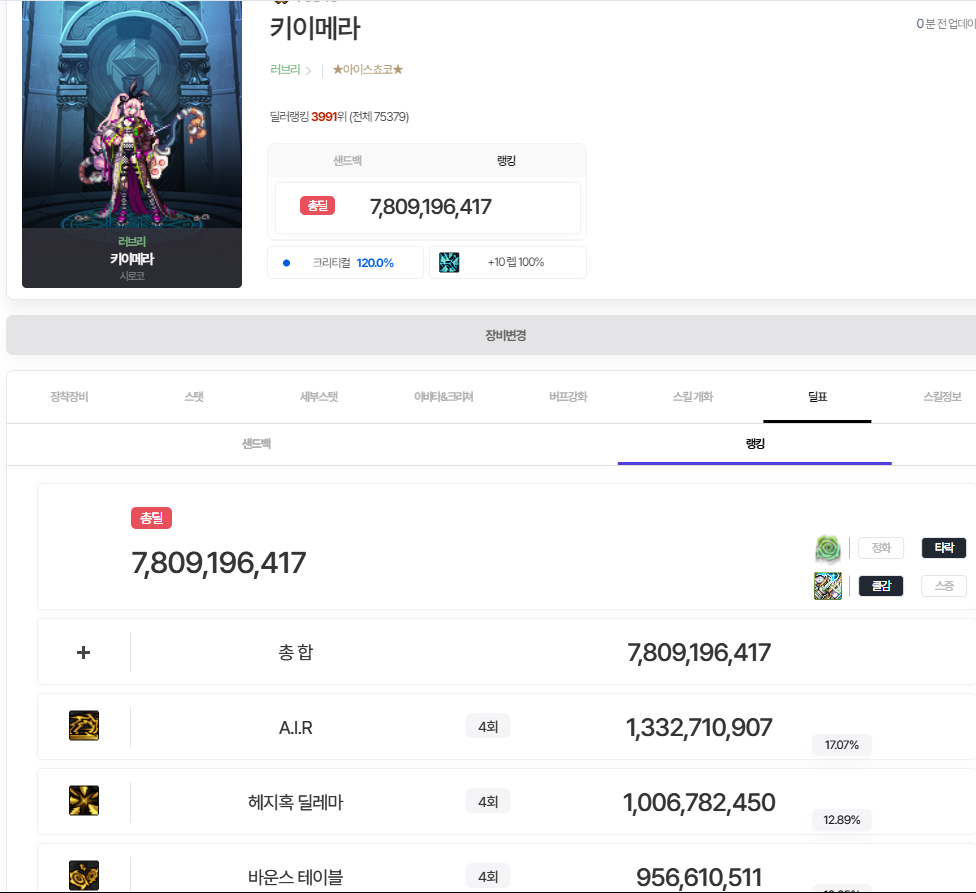Viewport: 976px width, 893px height.
Task: Click the red 총딜 badge in summary box
Action: pyautogui.click(x=317, y=206)
